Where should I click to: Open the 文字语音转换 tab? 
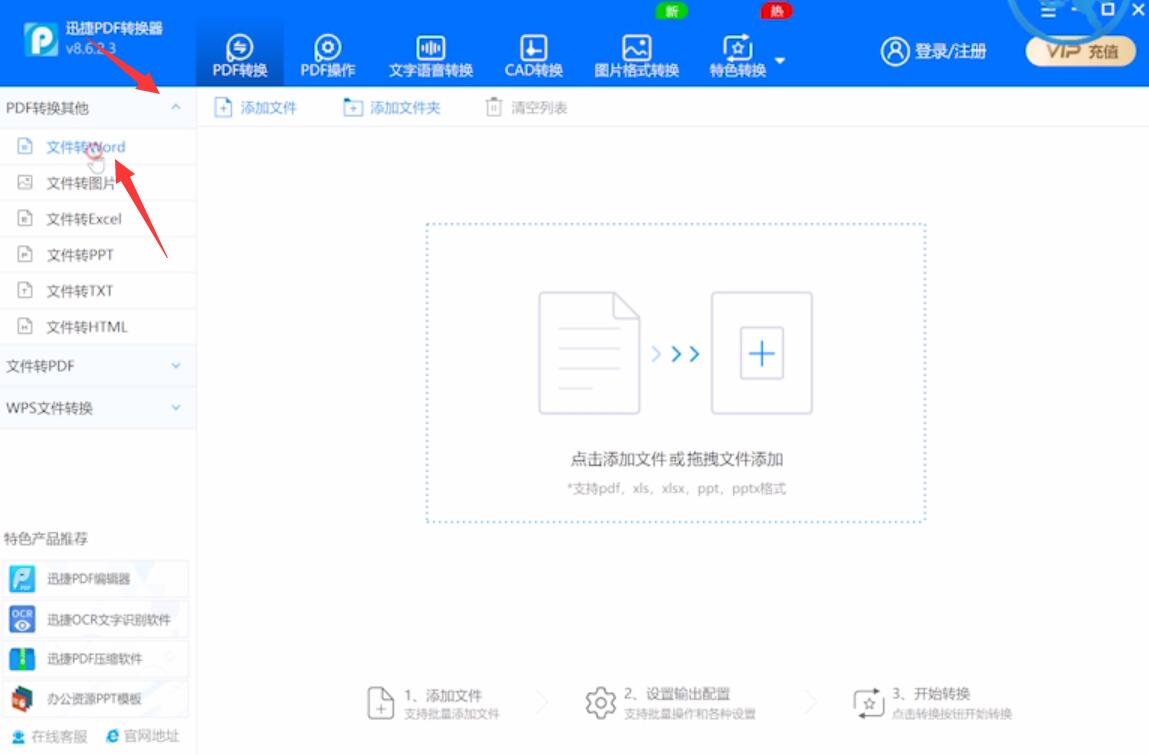430,56
